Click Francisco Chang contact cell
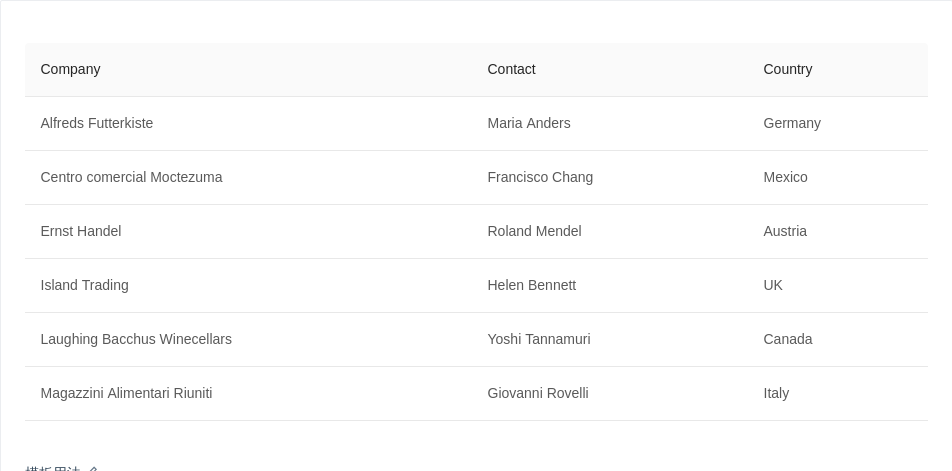This screenshot has width=952, height=471. pos(540,177)
